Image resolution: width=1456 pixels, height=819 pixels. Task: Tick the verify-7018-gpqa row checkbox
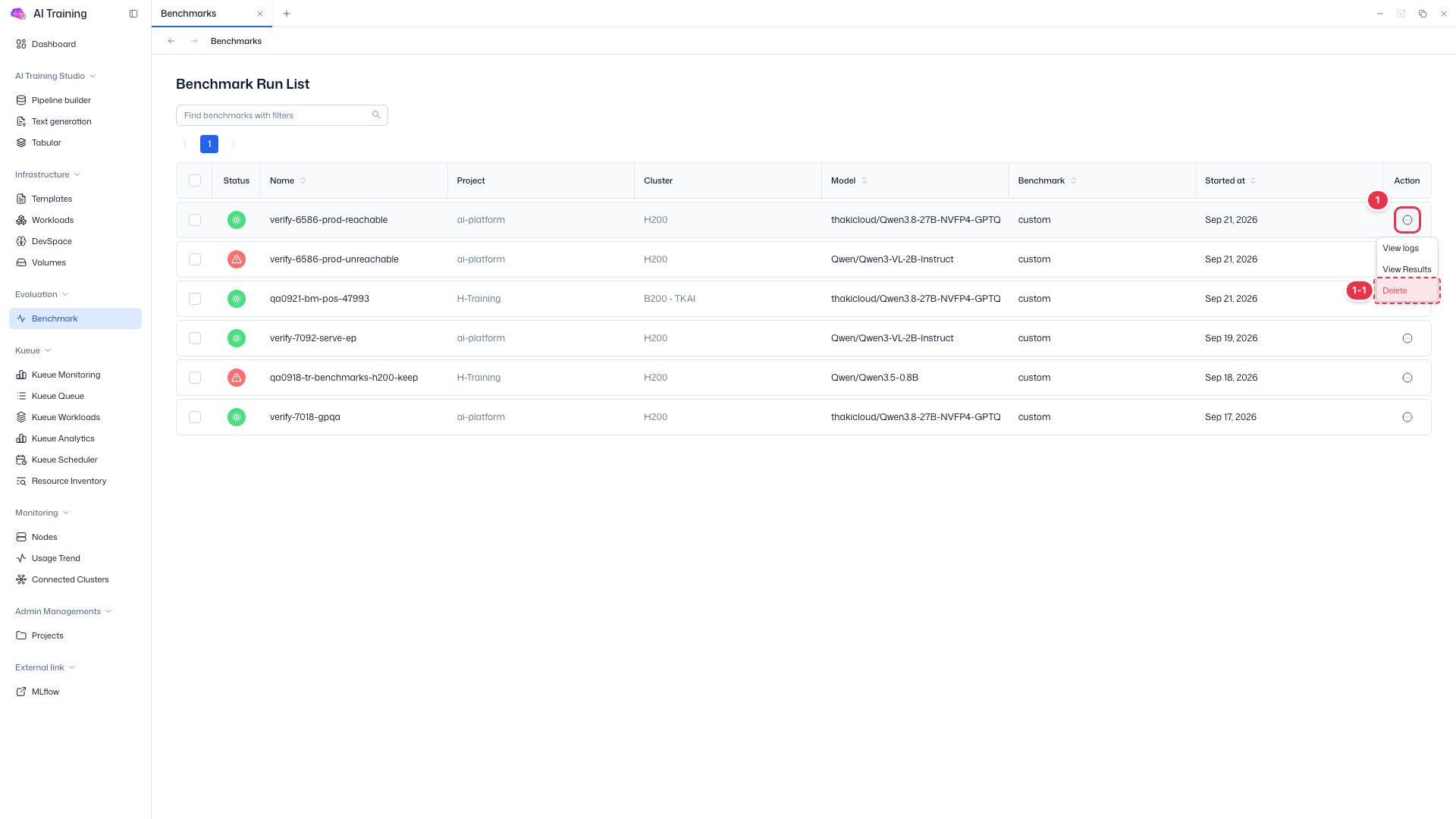point(195,417)
